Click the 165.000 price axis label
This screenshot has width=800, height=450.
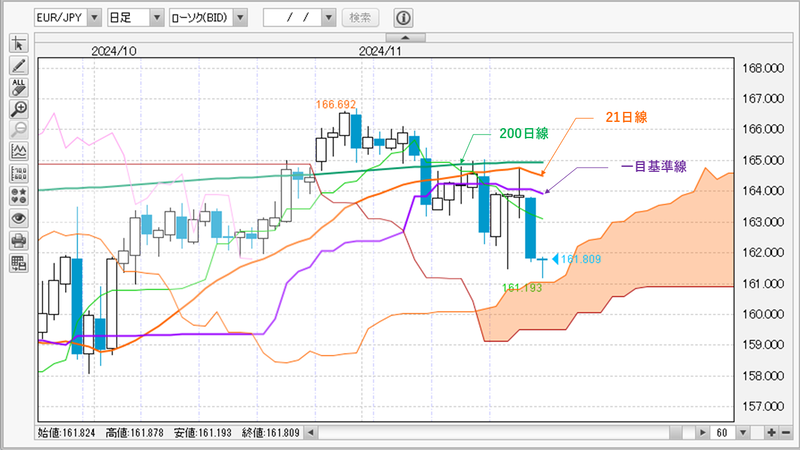(763, 160)
